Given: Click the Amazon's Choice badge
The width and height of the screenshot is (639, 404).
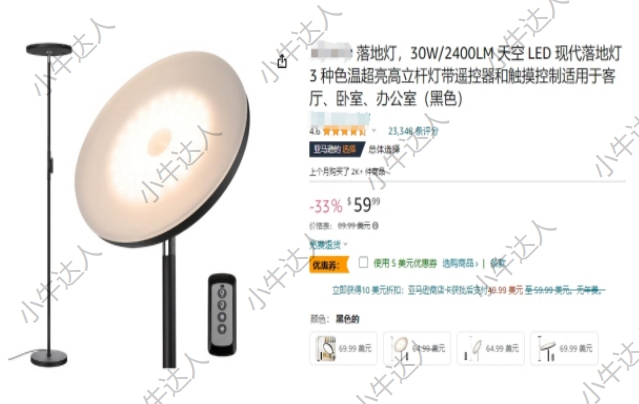Looking at the screenshot, I should 337,150.
